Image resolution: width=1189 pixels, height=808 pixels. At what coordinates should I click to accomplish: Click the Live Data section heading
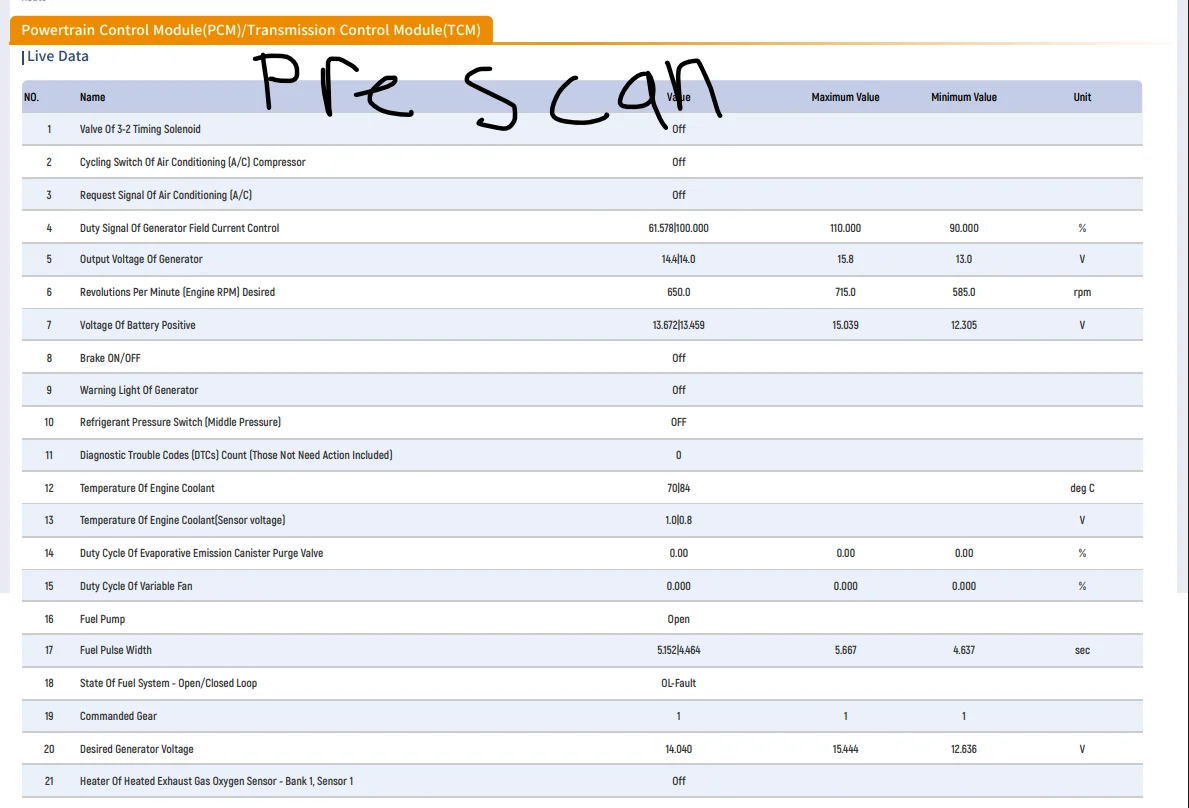pyautogui.click(x=57, y=57)
